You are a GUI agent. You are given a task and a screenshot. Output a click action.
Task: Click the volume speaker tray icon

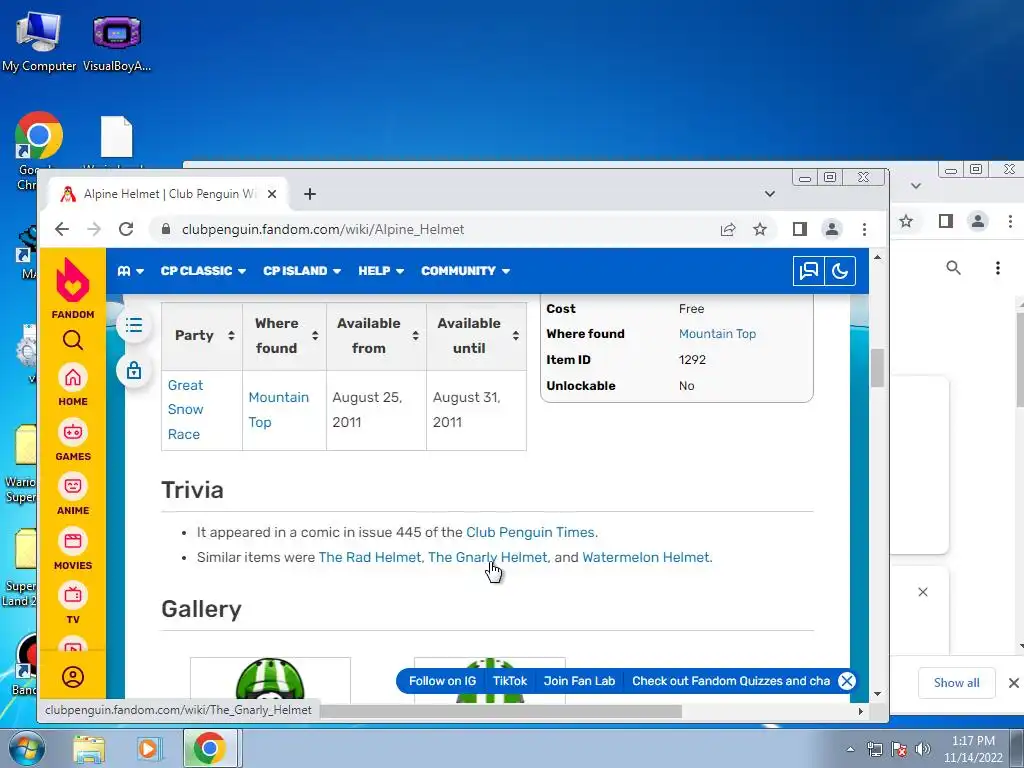coord(923,749)
